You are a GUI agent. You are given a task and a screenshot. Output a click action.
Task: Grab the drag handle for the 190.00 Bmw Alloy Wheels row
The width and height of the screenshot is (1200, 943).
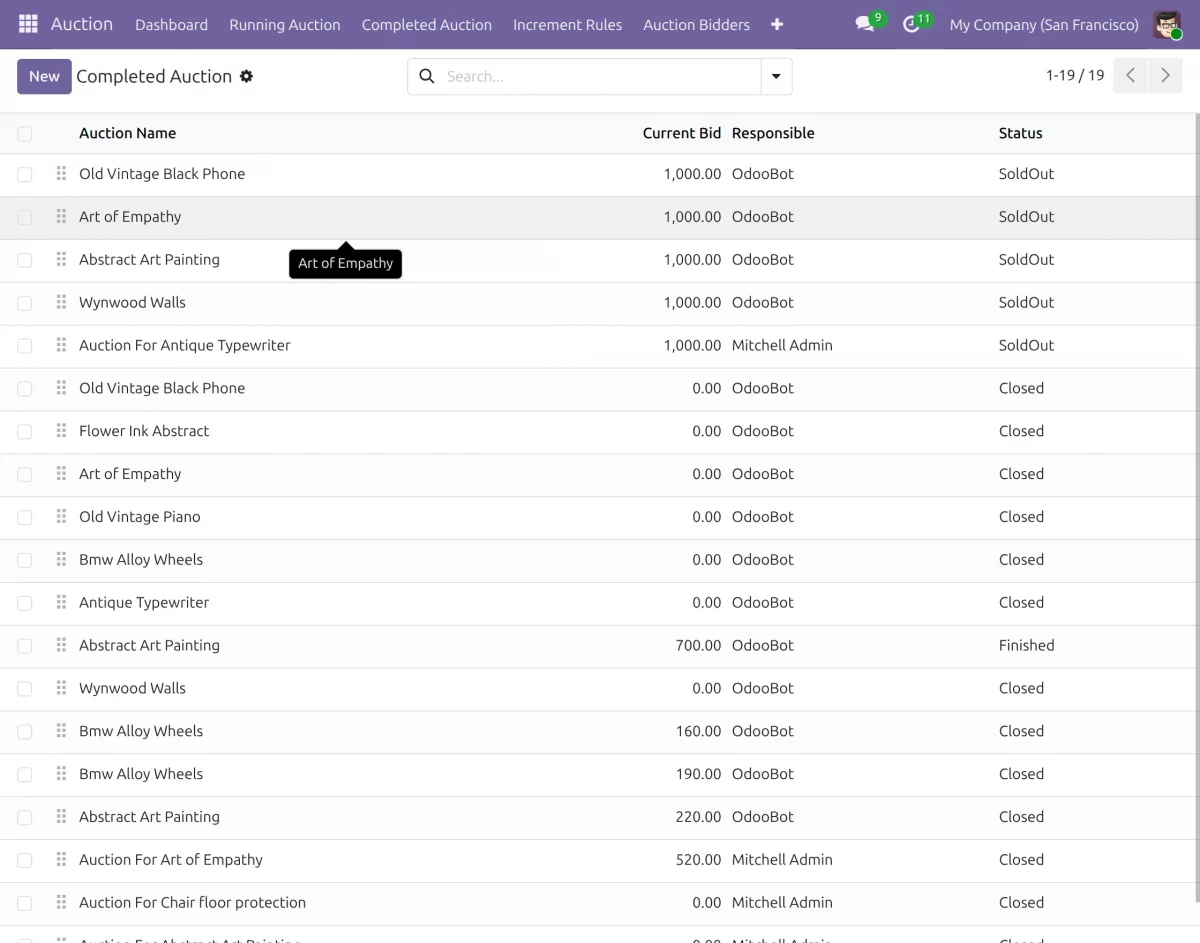(x=61, y=774)
